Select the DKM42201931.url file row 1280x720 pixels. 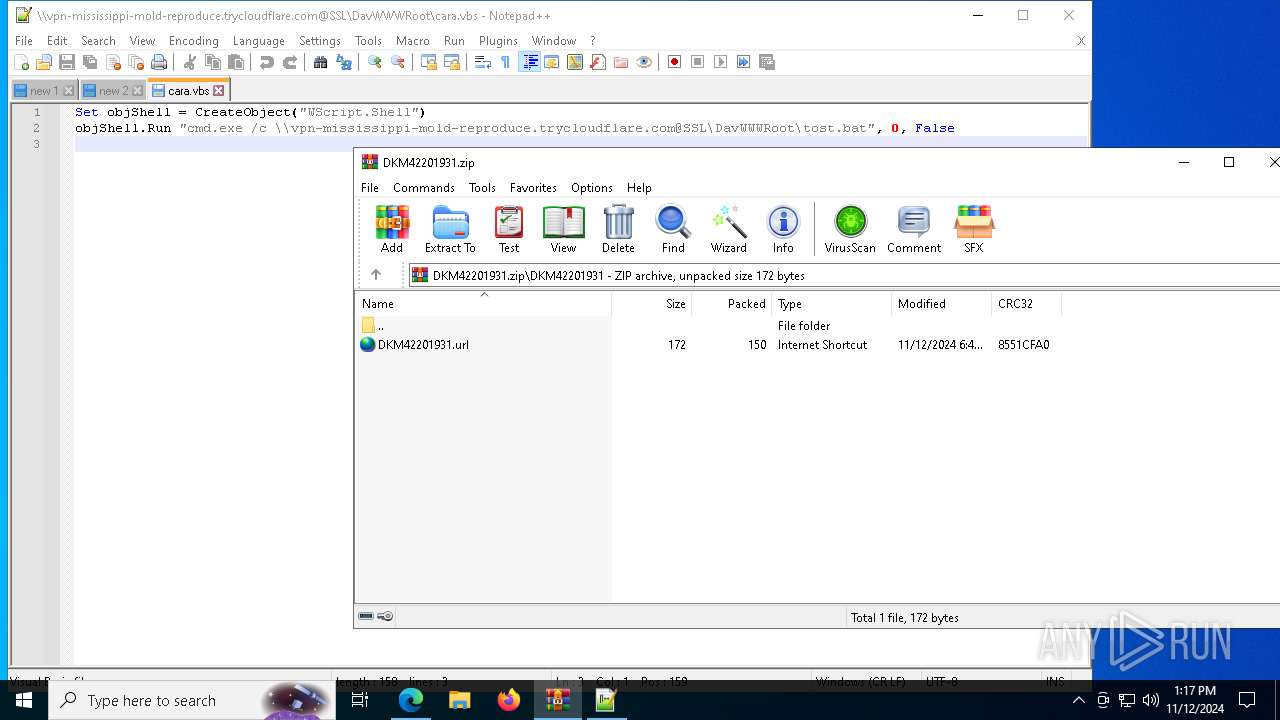[x=705, y=345]
